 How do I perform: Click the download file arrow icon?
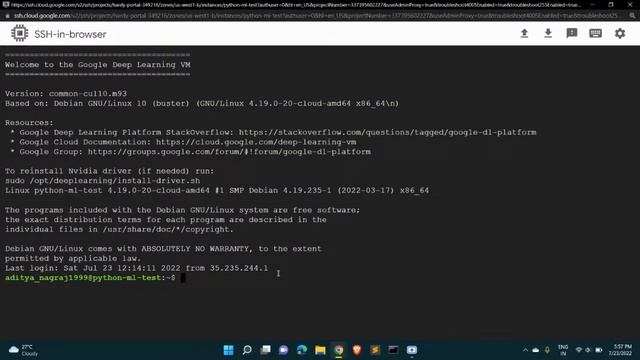(x=548, y=33)
